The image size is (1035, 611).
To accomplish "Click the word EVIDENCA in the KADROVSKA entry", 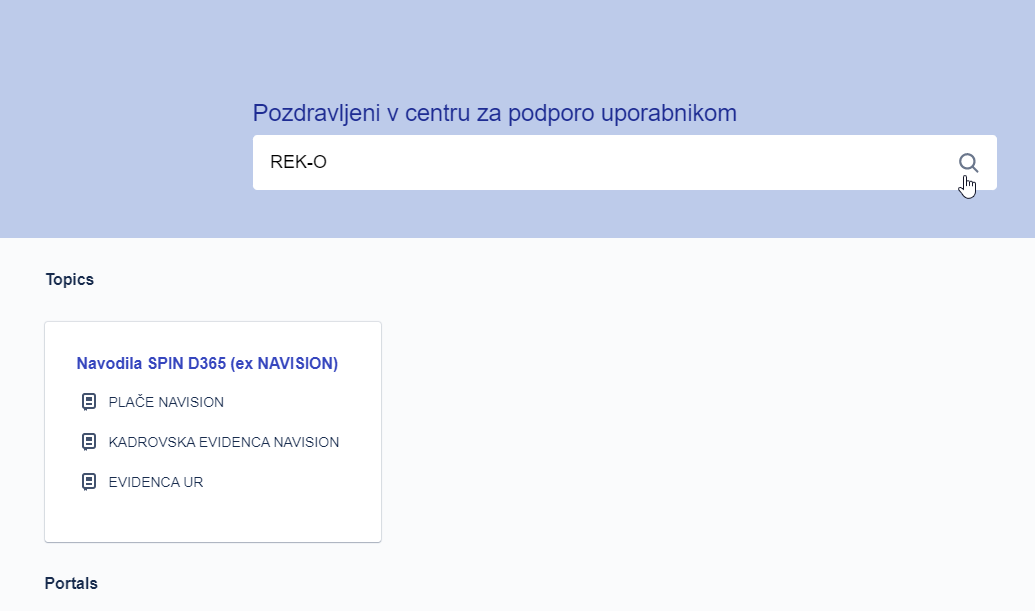I will point(234,442).
